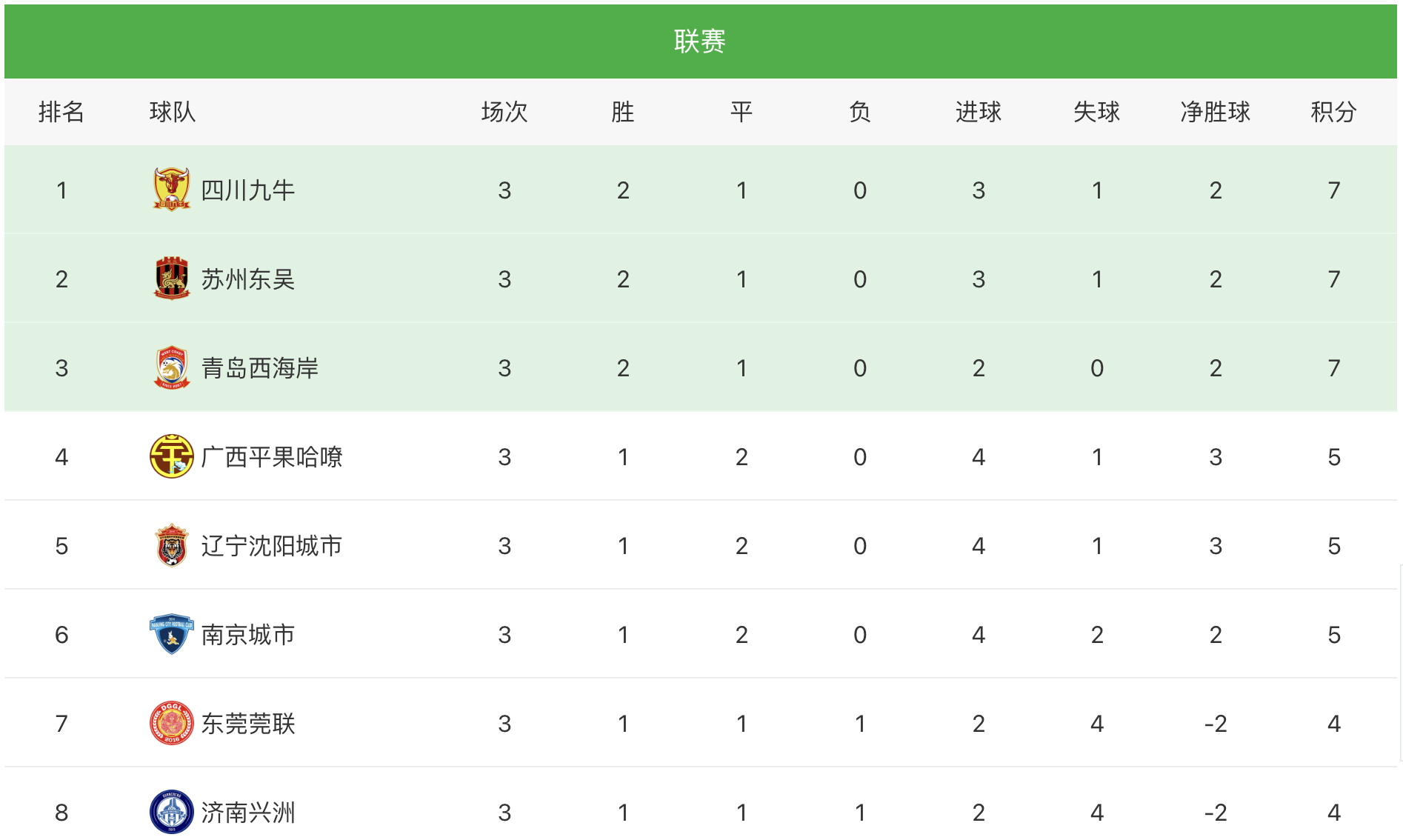The height and width of the screenshot is (840, 1403).
Task: Click the 积分 column header
Action: click(1333, 112)
